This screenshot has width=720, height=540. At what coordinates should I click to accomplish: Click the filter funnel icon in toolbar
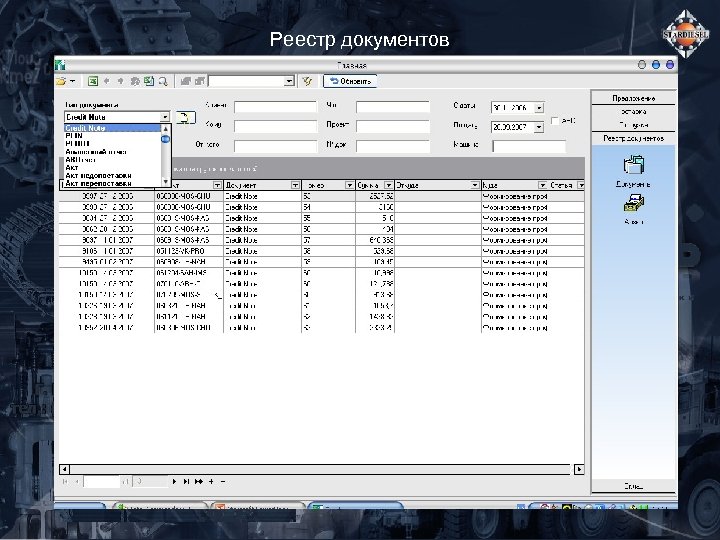307,81
